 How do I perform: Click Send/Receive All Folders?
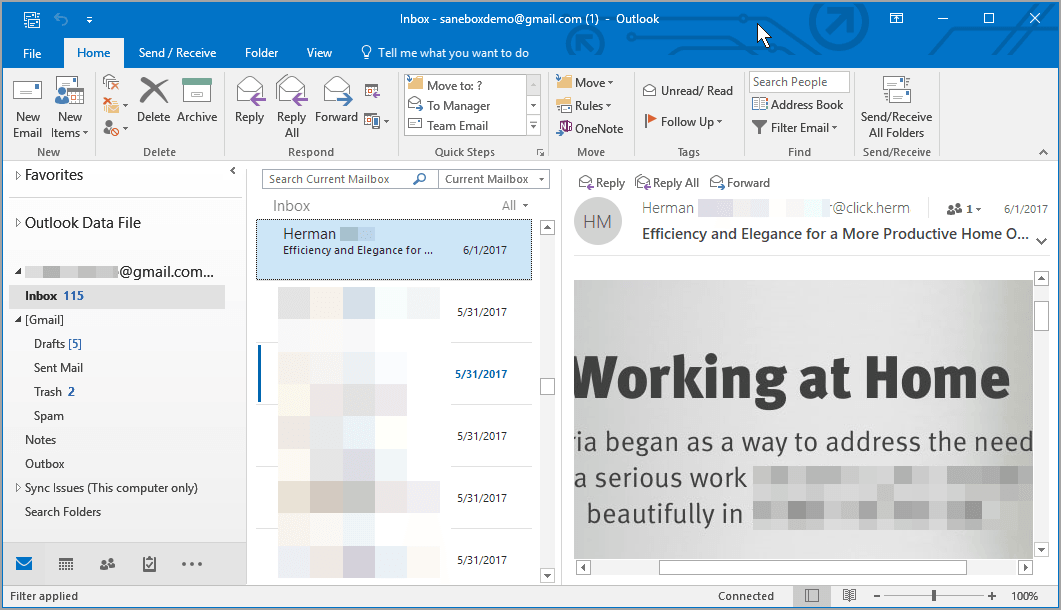pyautogui.click(x=896, y=107)
